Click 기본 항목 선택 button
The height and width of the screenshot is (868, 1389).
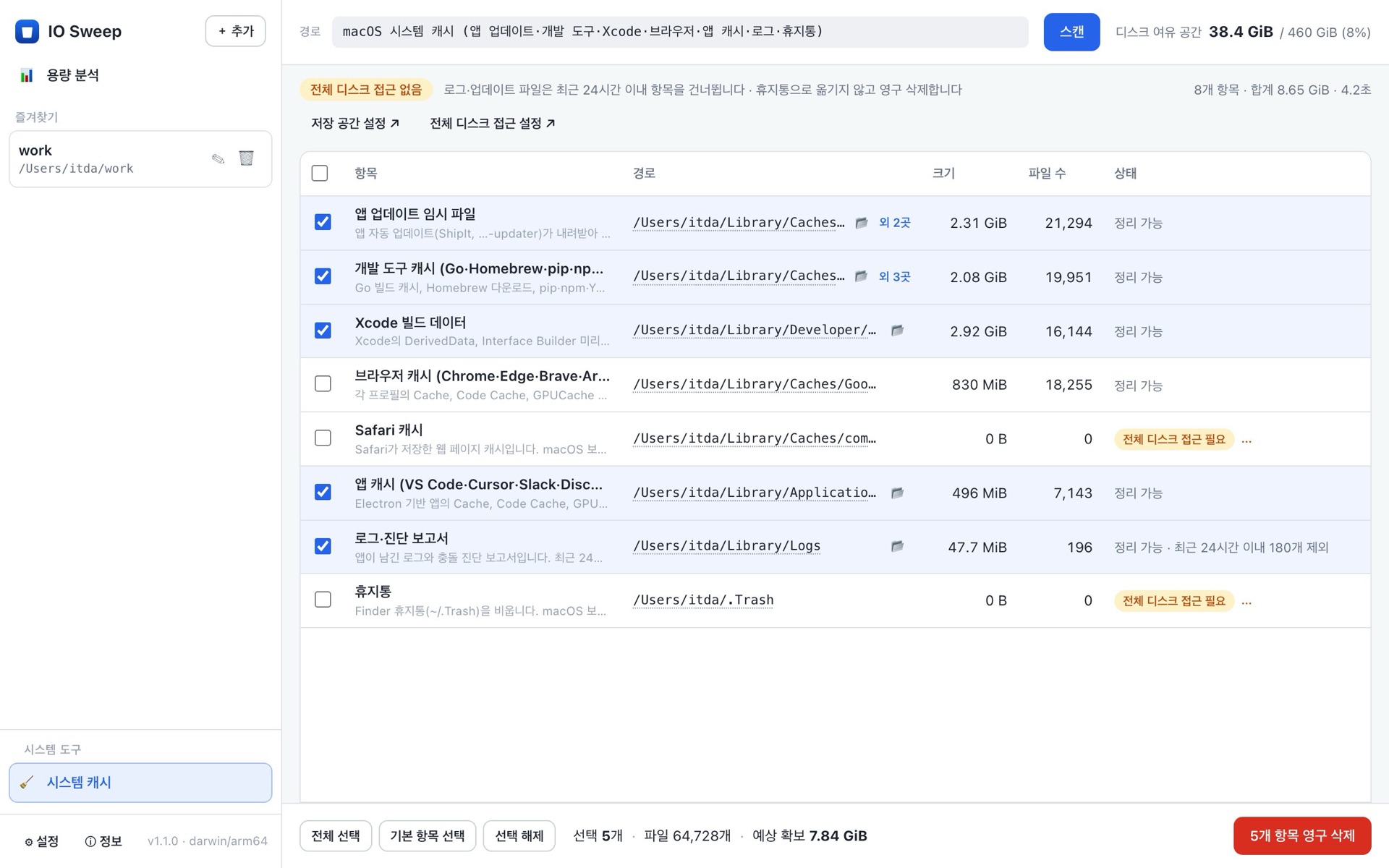coord(428,835)
